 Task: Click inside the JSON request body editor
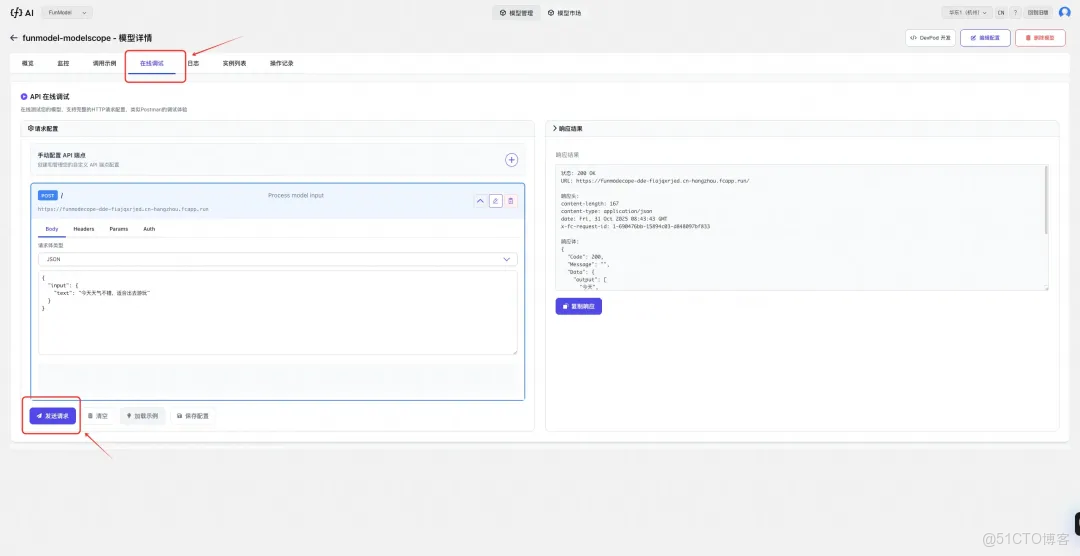[278, 313]
